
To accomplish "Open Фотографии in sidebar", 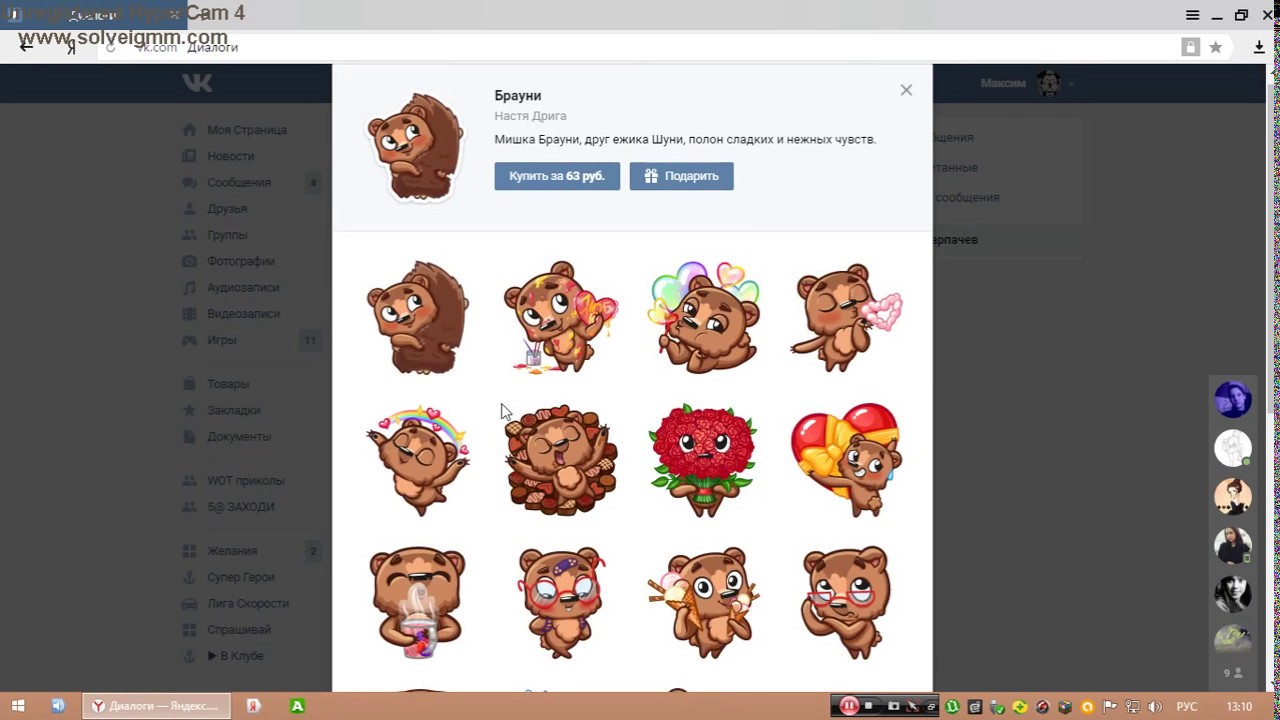I will coord(241,261).
